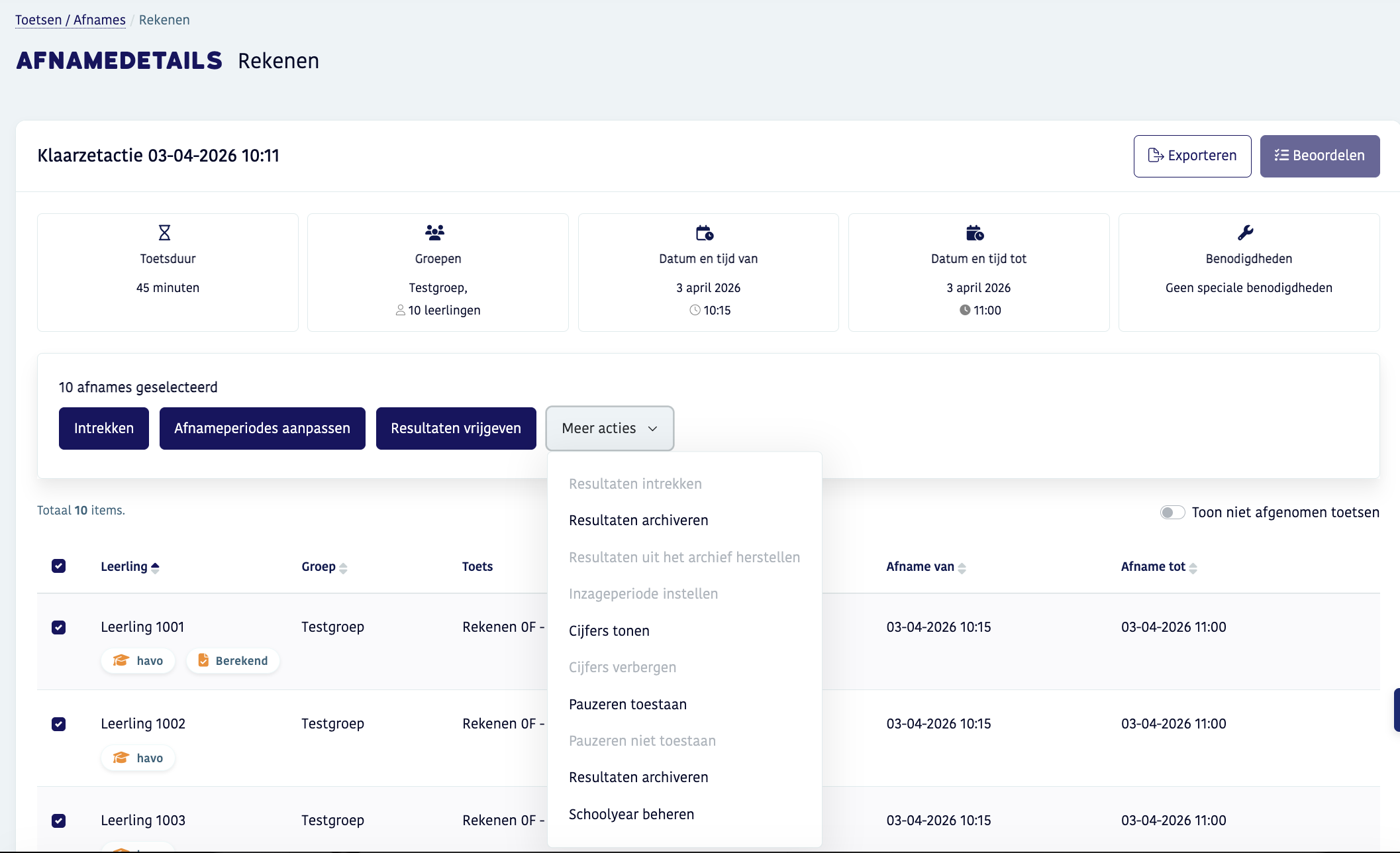Viewport: 1400px width, 853px height.
Task: Click the Benodigdheden wrench icon
Action: (1245, 232)
